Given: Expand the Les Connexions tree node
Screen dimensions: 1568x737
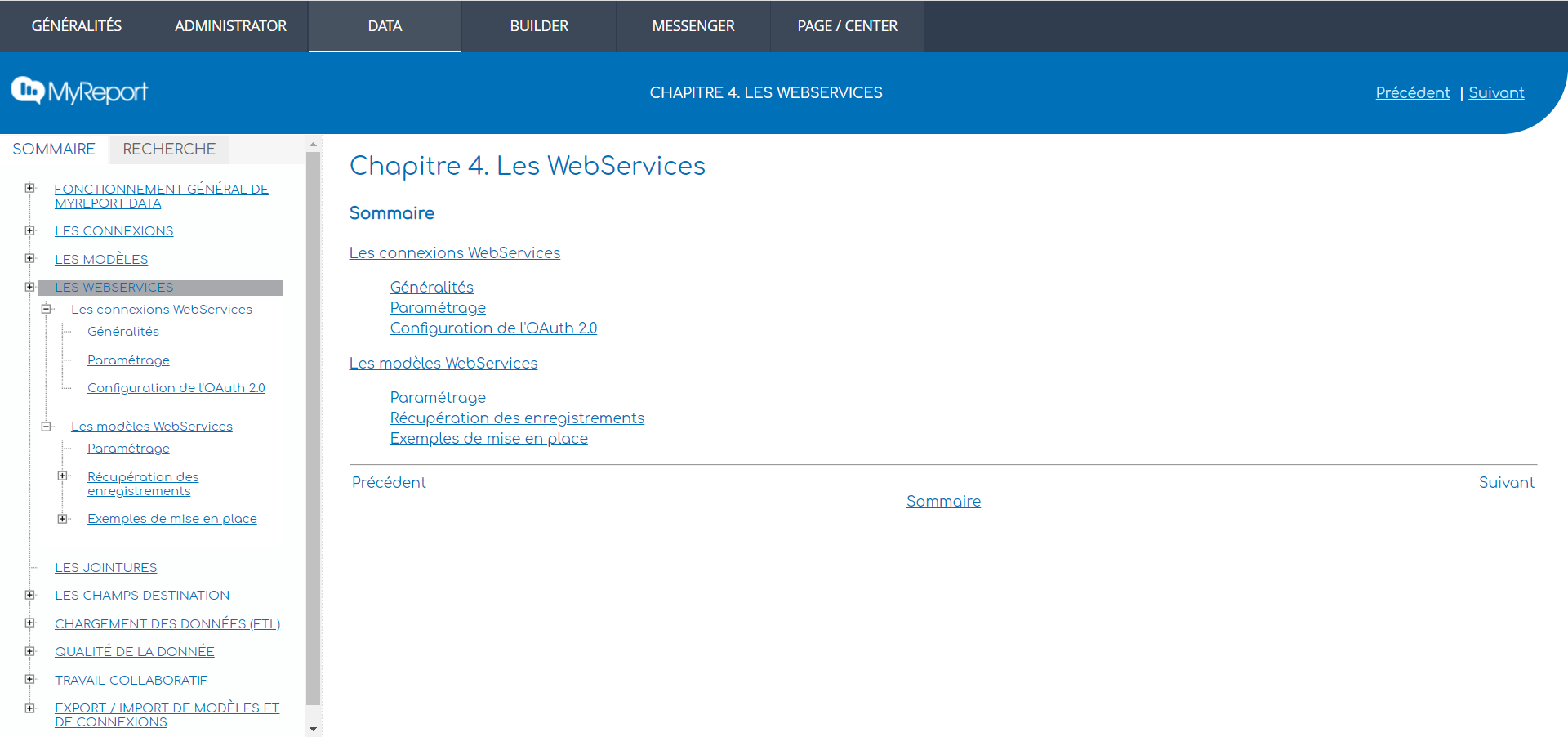Looking at the screenshot, I should click(30, 230).
